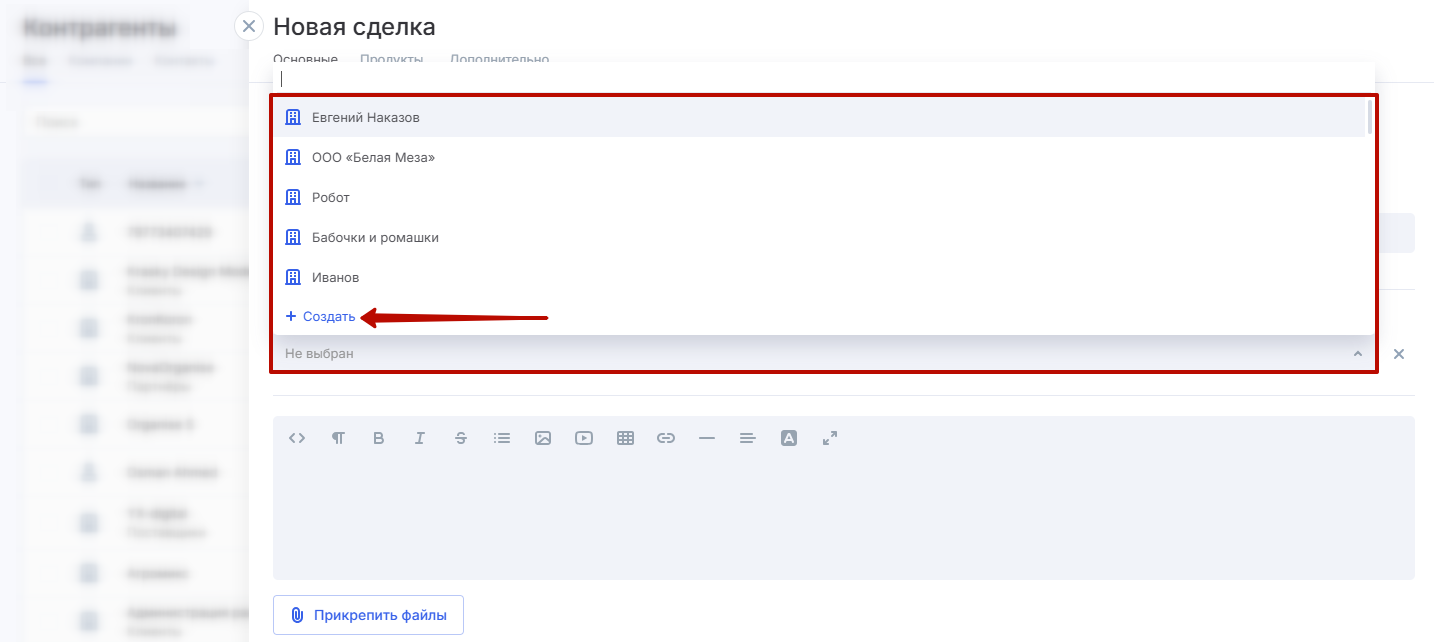Open paragraph format options in editor

pyautogui.click(x=338, y=438)
